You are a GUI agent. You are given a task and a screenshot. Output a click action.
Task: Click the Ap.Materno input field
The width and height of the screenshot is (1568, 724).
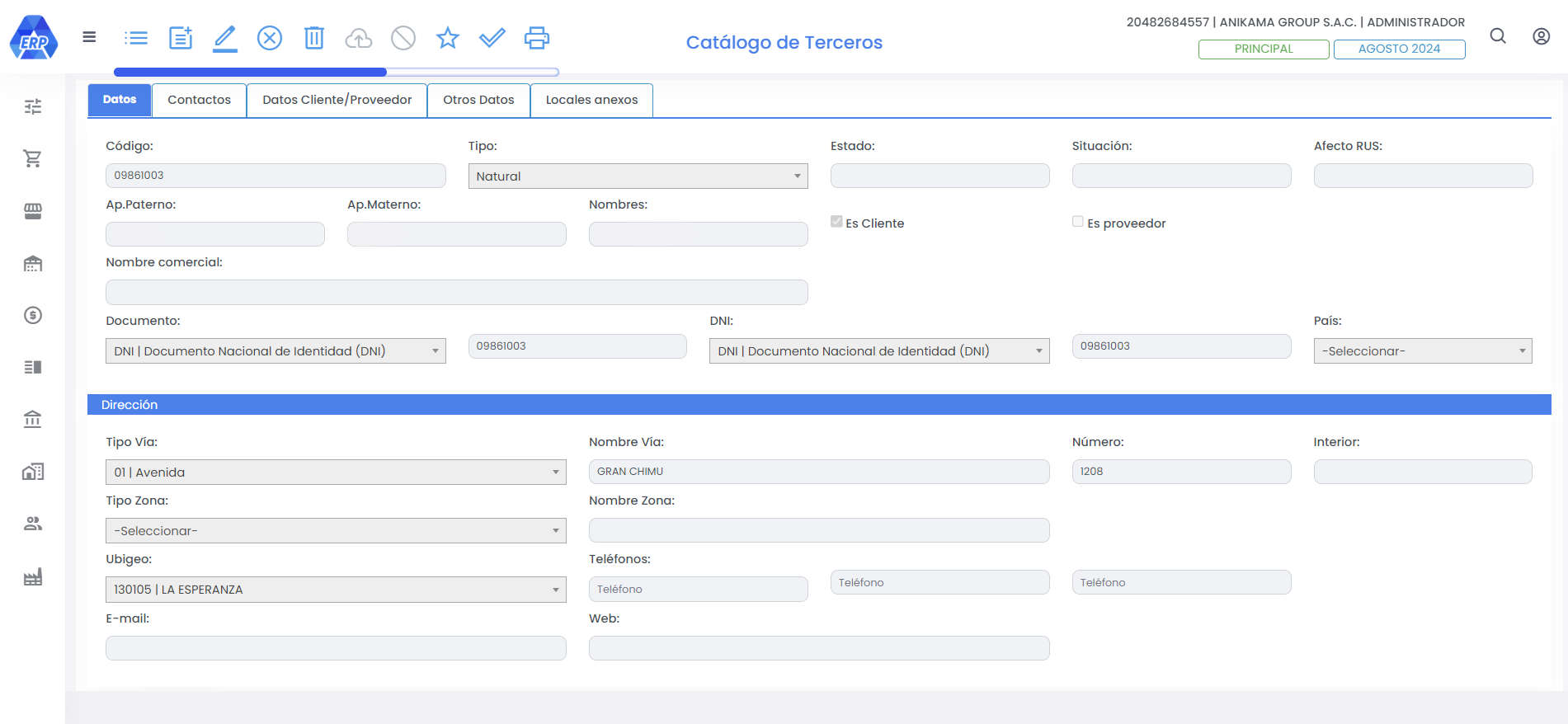pyautogui.click(x=457, y=233)
